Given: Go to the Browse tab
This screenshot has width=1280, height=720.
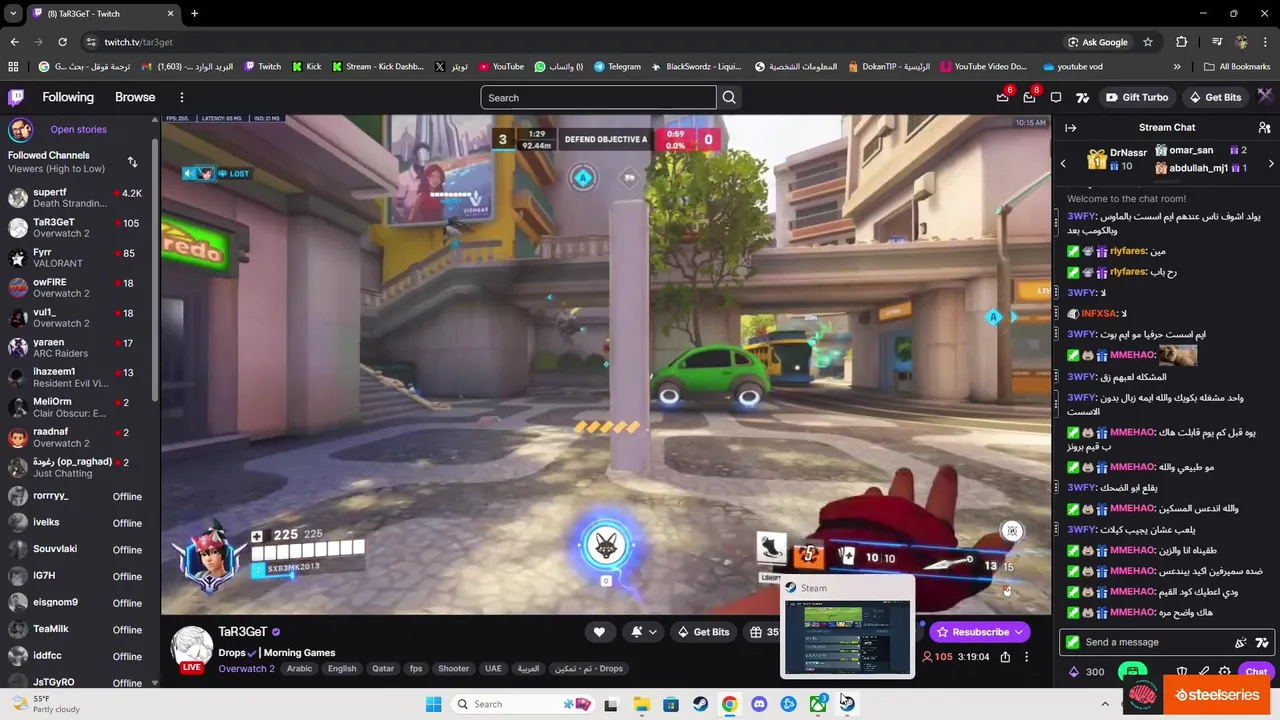Looking at the screenshot, I should (135, 97).
